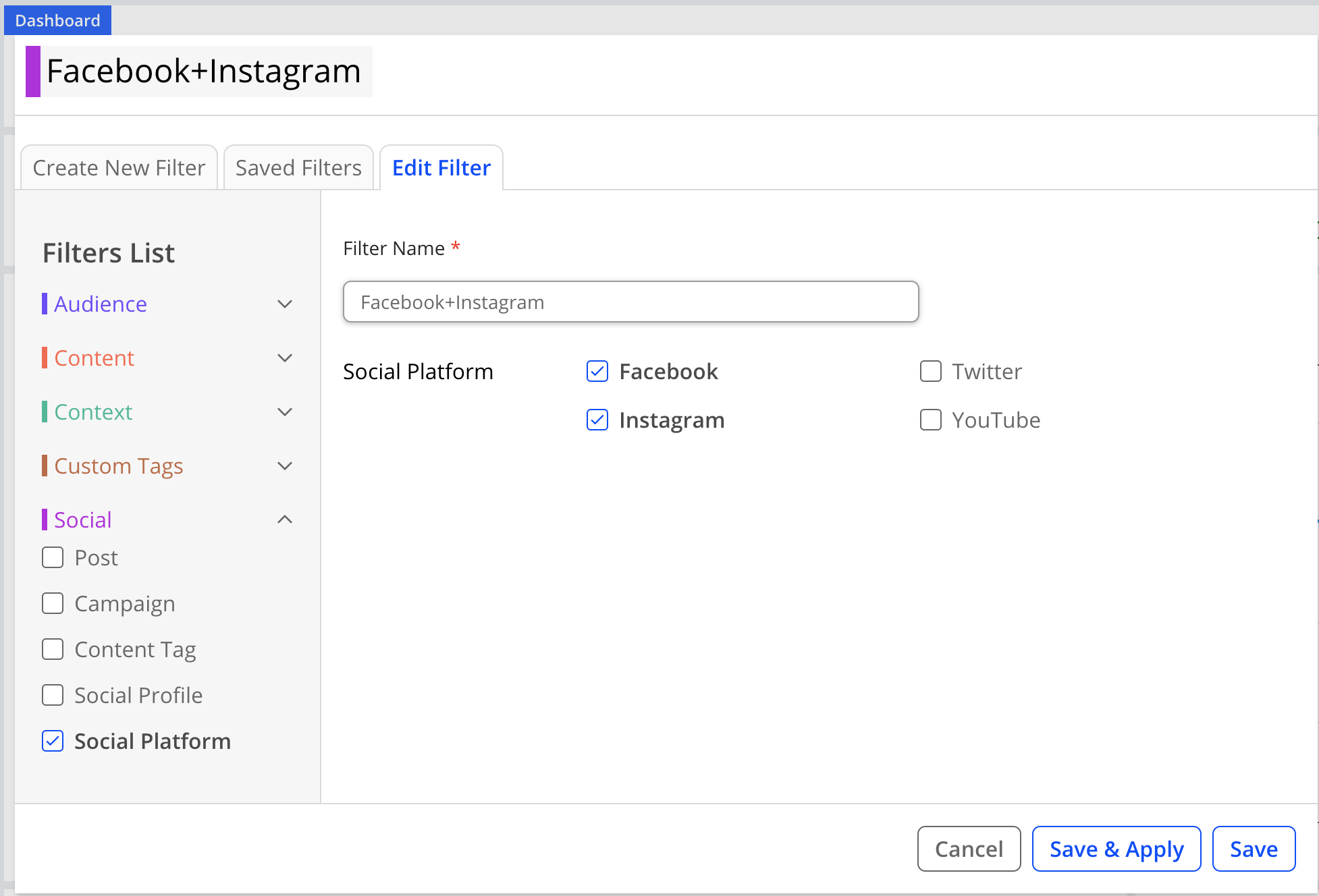Check the Twitter platform checkbox

coord(931,372)
